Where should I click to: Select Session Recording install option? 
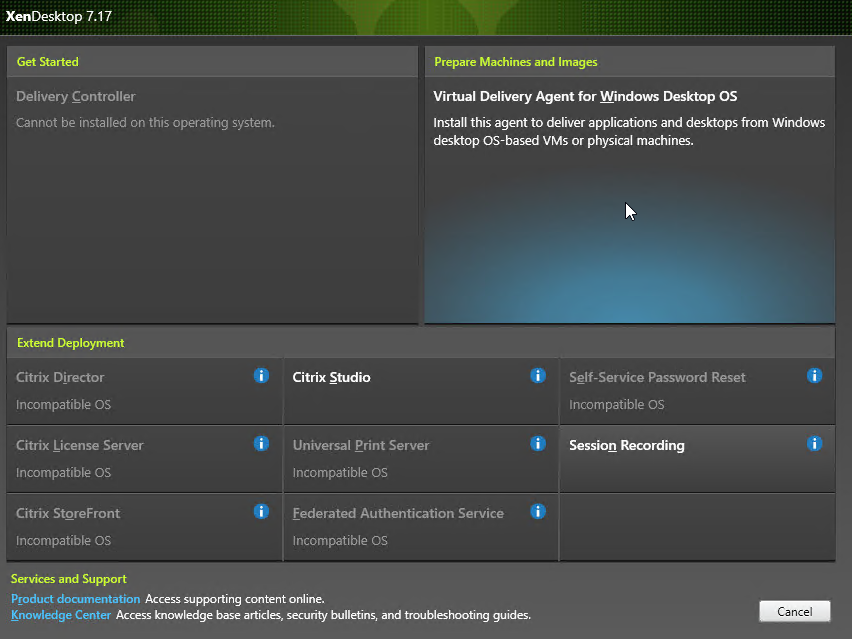click(x=697, y=459)
